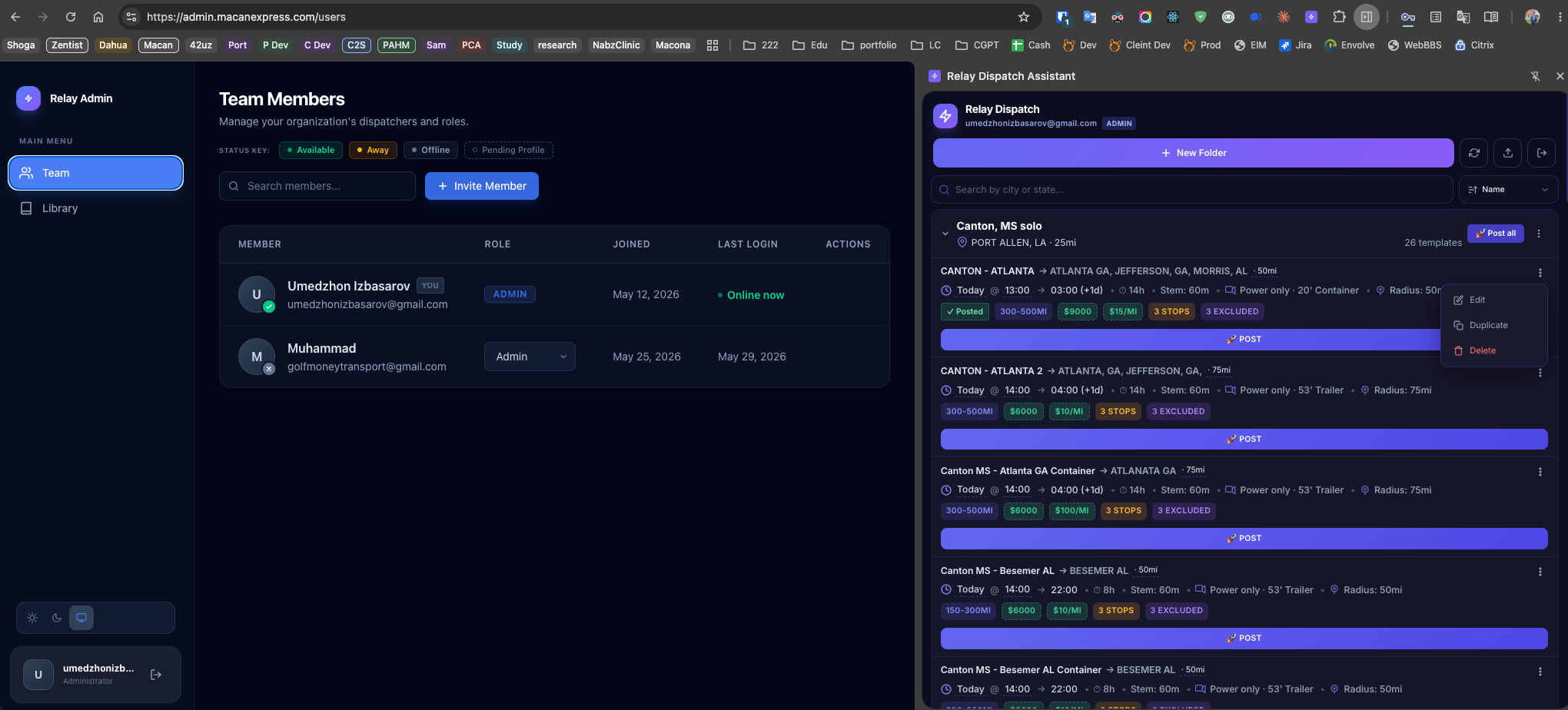Image resolution: width=1568 pixels, height=710 pixels.
Task: Open the three-dot menu for Canton, MS solo folder
Action: point(1539,234)
